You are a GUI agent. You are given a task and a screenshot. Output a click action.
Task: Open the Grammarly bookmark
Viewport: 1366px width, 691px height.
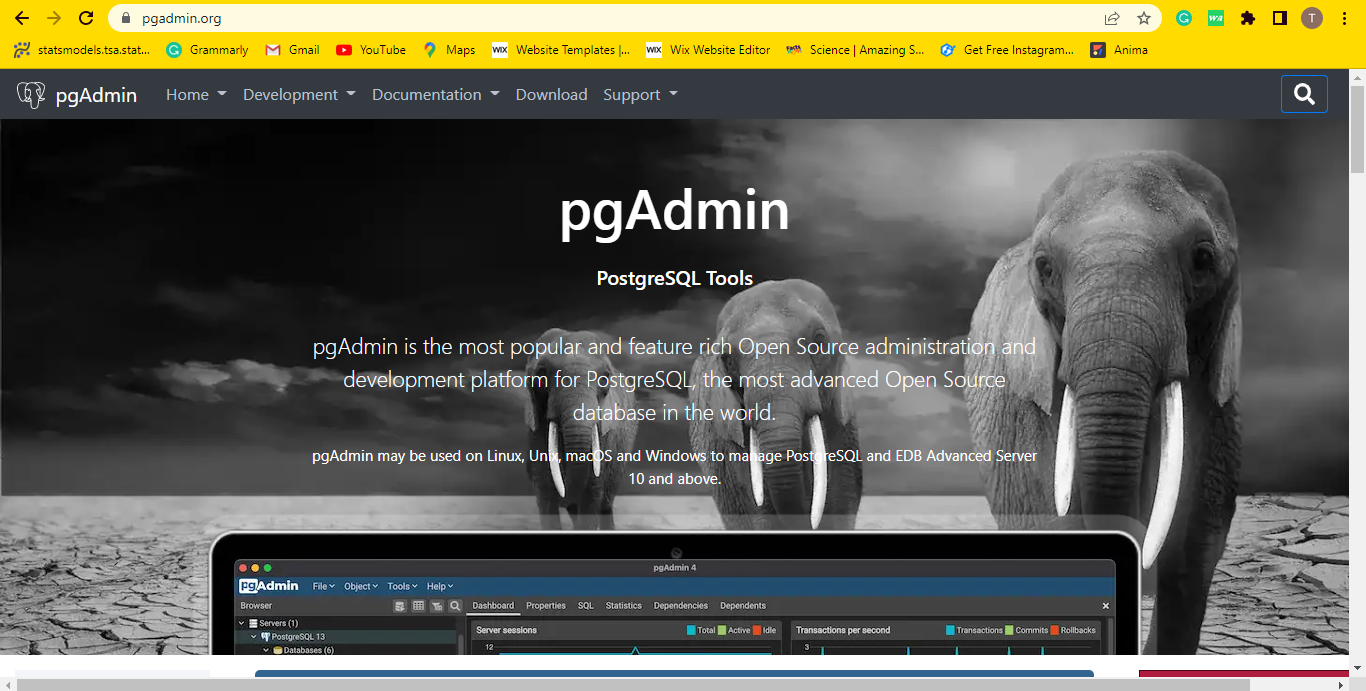pos(207,50)
